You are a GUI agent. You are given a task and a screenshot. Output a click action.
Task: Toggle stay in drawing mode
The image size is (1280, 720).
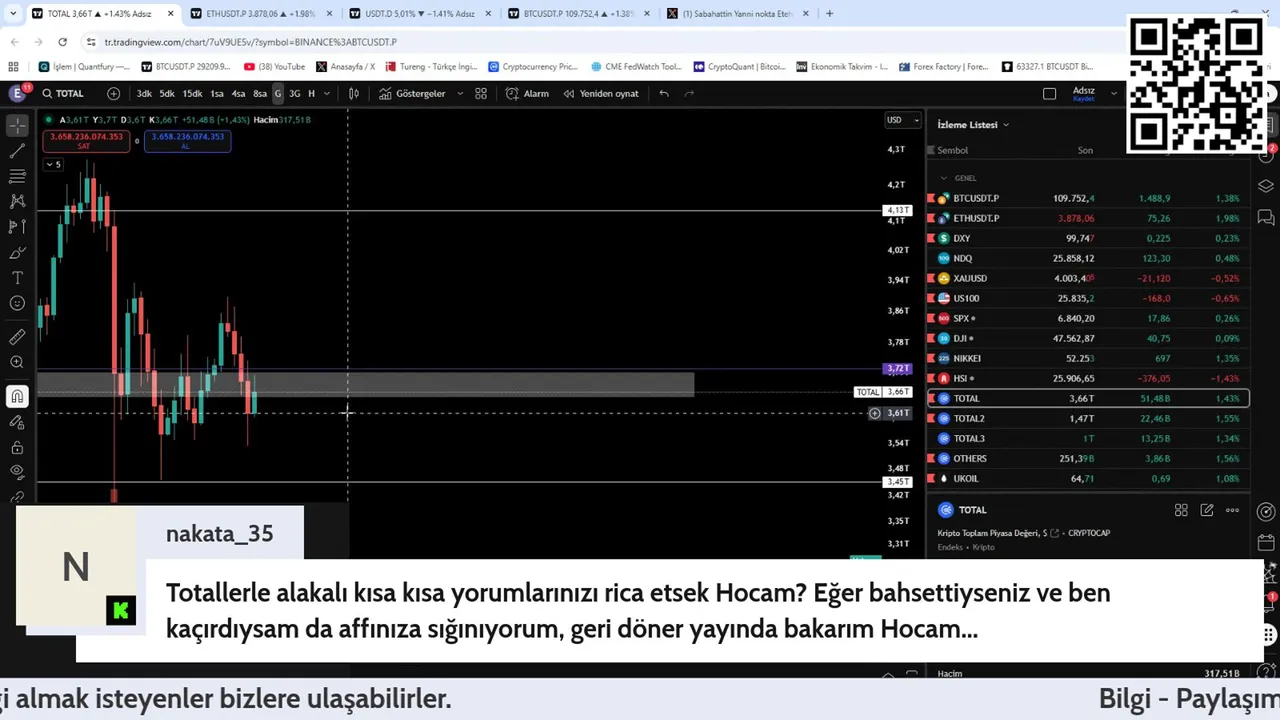tap(17, 422)
